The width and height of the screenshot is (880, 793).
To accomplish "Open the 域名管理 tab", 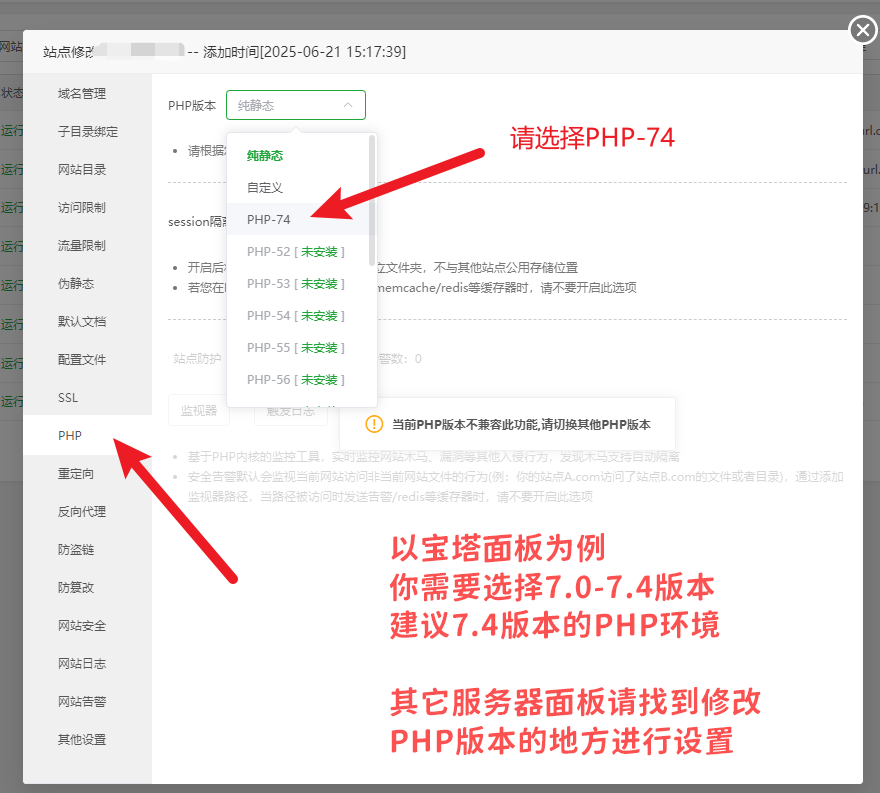I will tap(82, 94).
